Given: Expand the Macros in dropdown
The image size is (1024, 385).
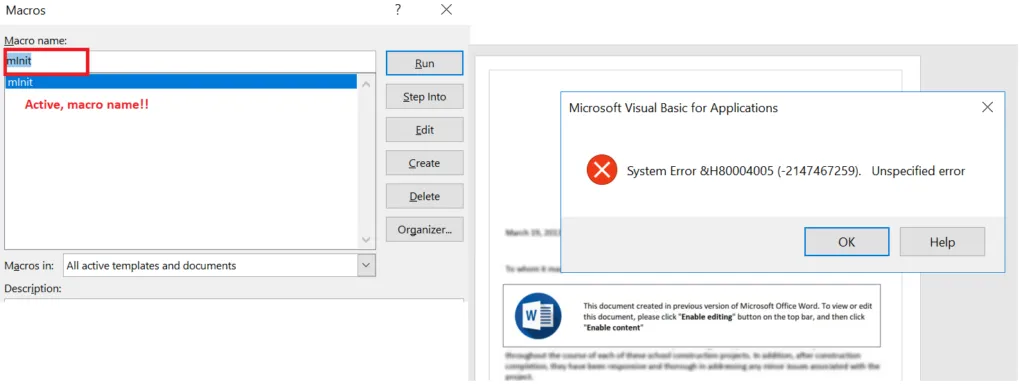Looking at the screenshot, I should 366,265.
